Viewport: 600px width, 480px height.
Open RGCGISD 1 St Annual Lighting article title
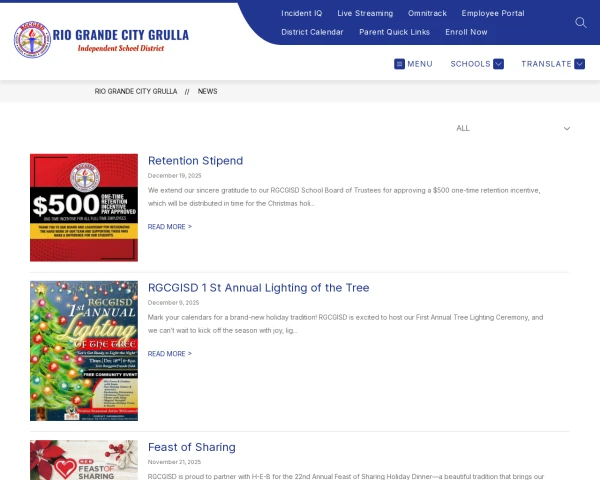(259, 288)
